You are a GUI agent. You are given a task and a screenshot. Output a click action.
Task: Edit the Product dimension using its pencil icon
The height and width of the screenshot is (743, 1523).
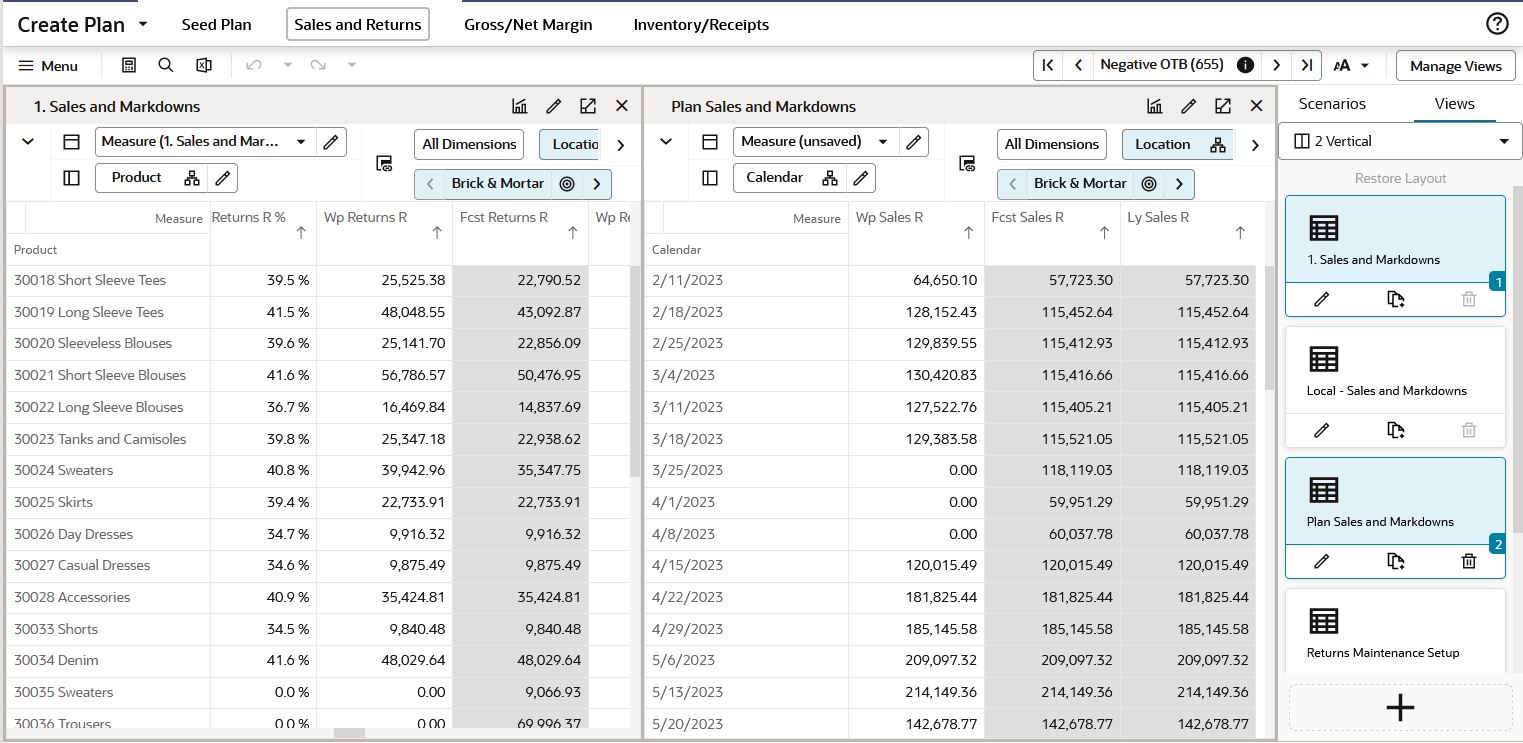click(224, 178)
